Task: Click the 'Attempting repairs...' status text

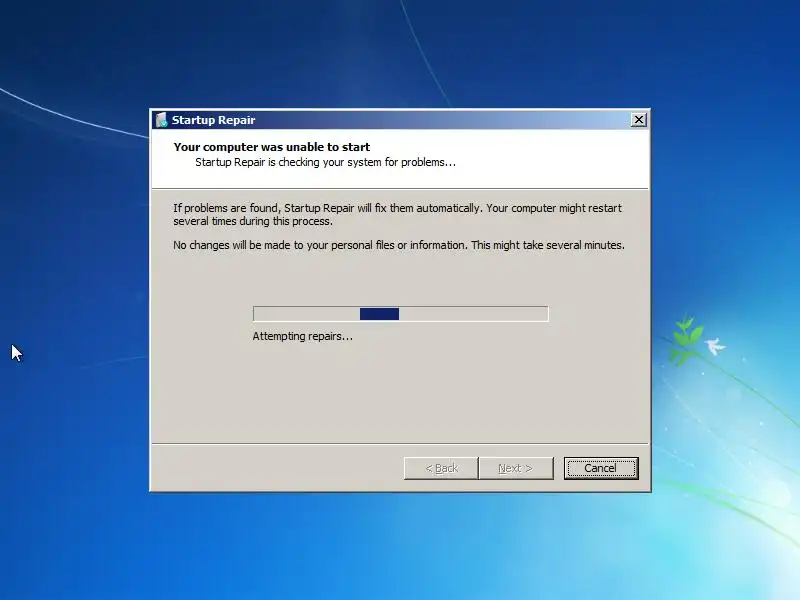Action: pyautogui.click(x=303, y=336)
